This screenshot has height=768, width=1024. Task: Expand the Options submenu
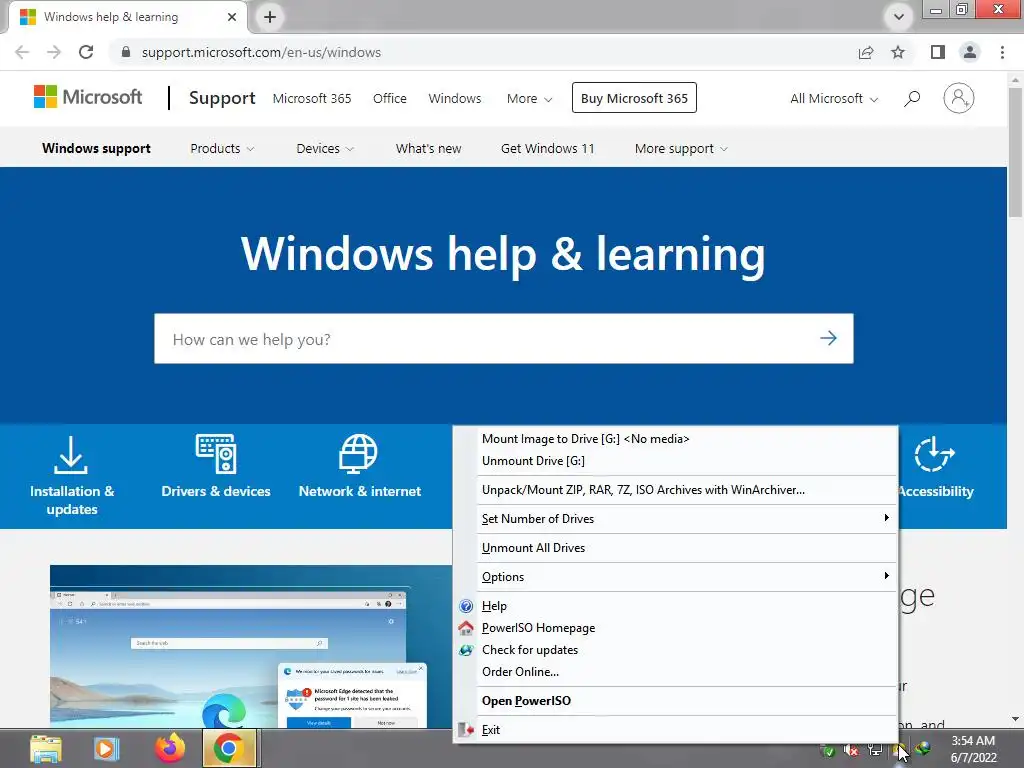[676, 577]
